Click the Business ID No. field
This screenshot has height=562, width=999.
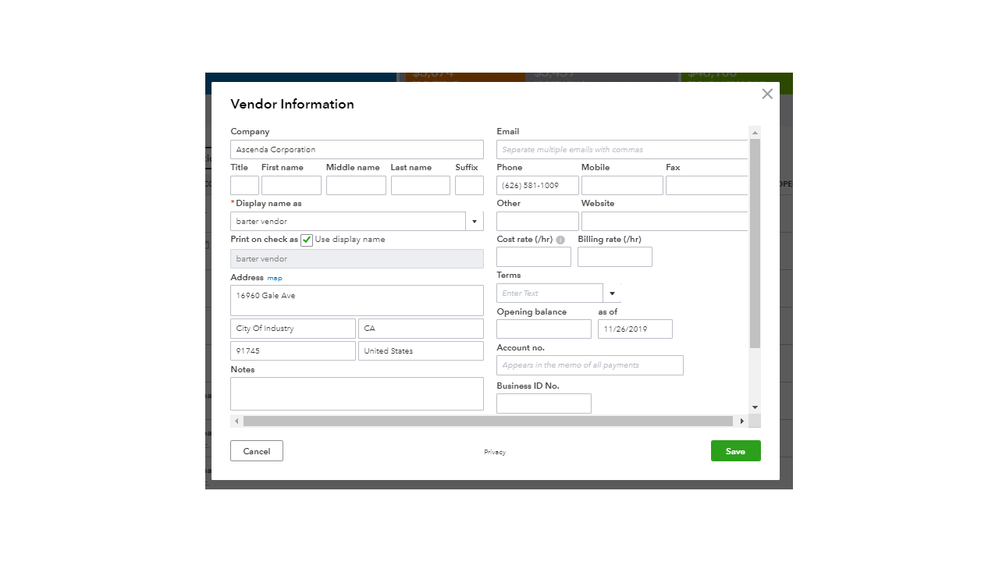(543, 403)
